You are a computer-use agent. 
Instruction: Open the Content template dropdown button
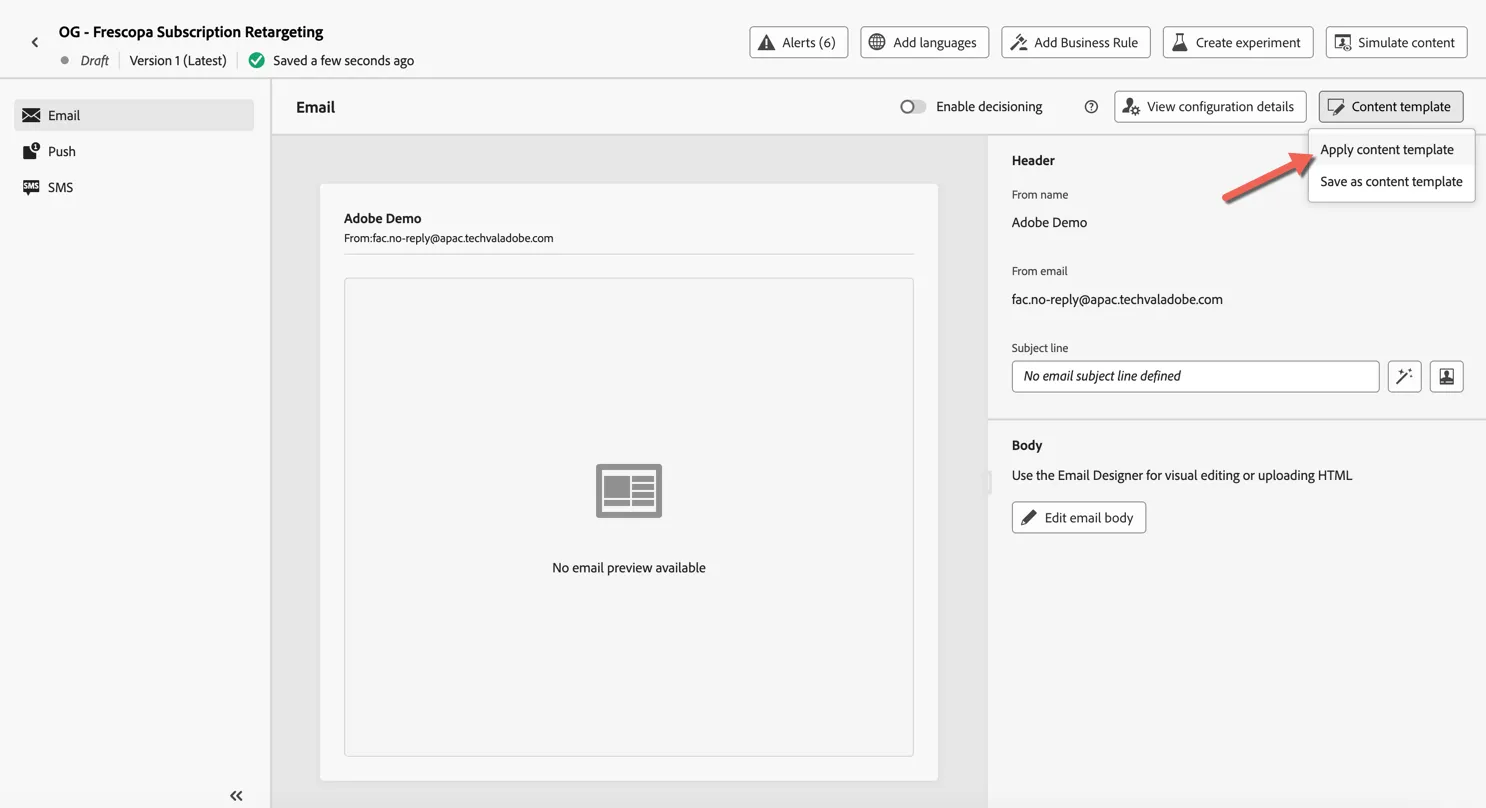1391,107
